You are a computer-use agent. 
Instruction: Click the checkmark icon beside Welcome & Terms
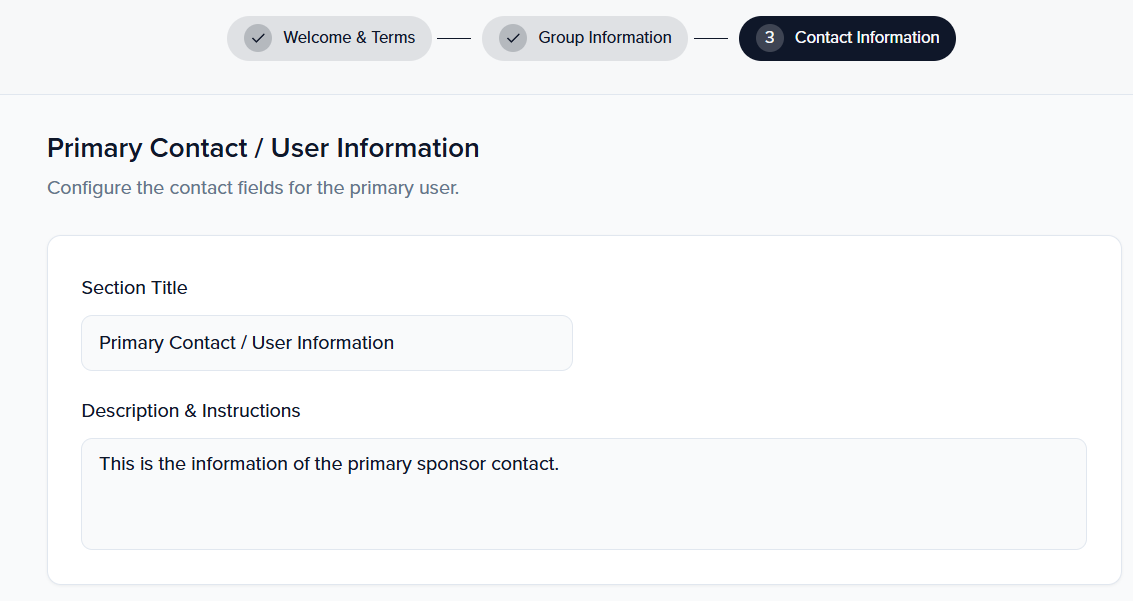tap(258, 38)
